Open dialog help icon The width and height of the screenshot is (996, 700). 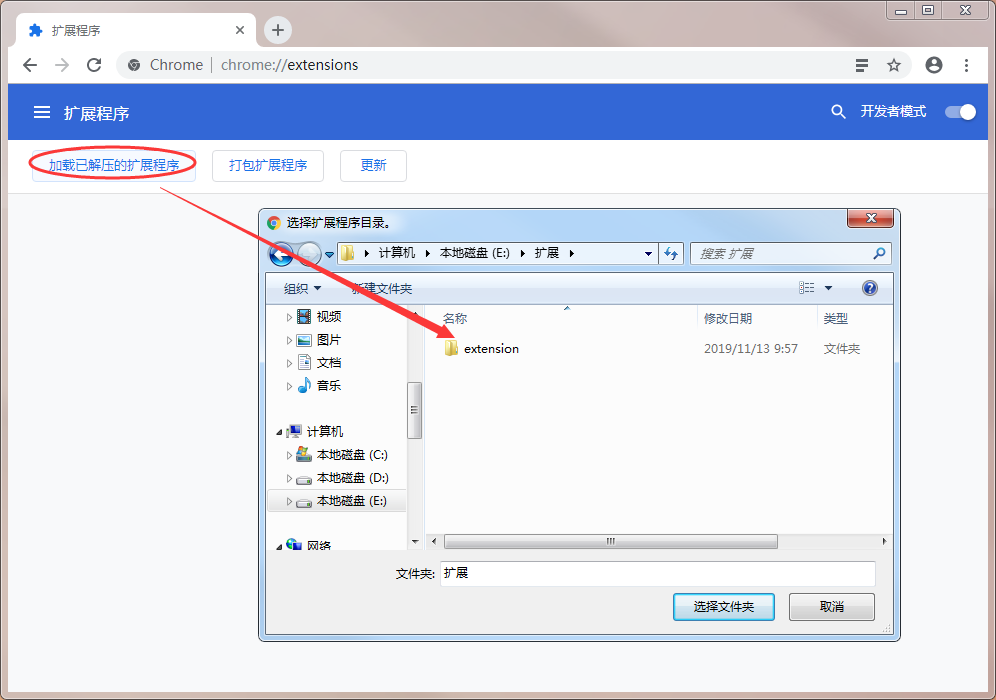(870, 288)
